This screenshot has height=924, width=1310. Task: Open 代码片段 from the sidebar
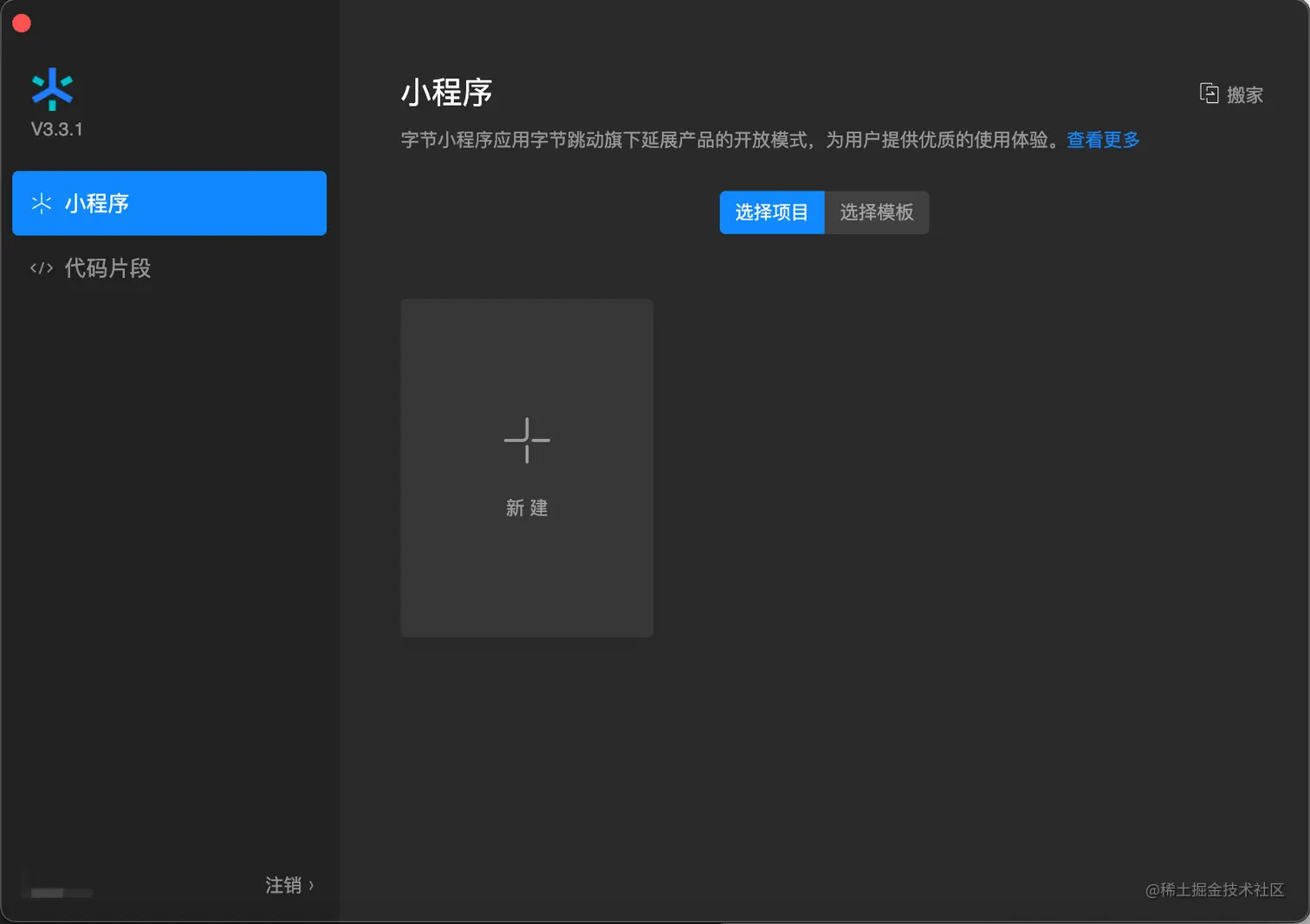107,268
